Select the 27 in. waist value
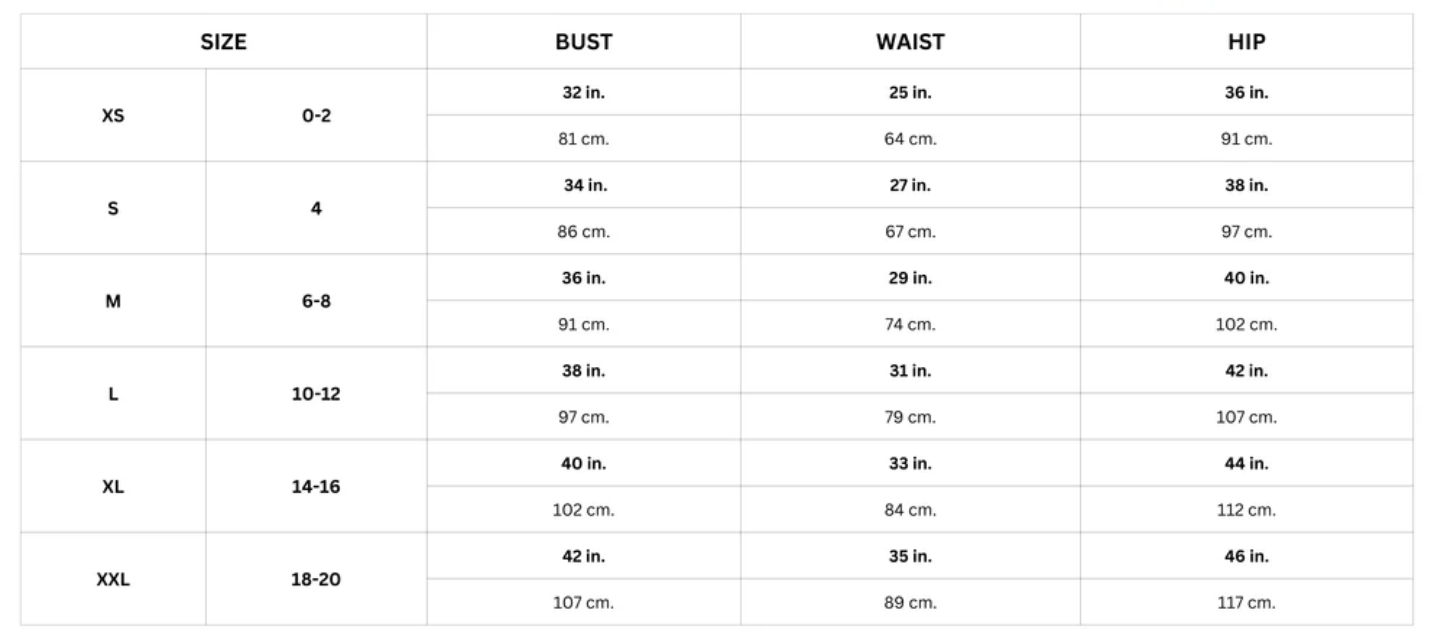 pos(910,185)
